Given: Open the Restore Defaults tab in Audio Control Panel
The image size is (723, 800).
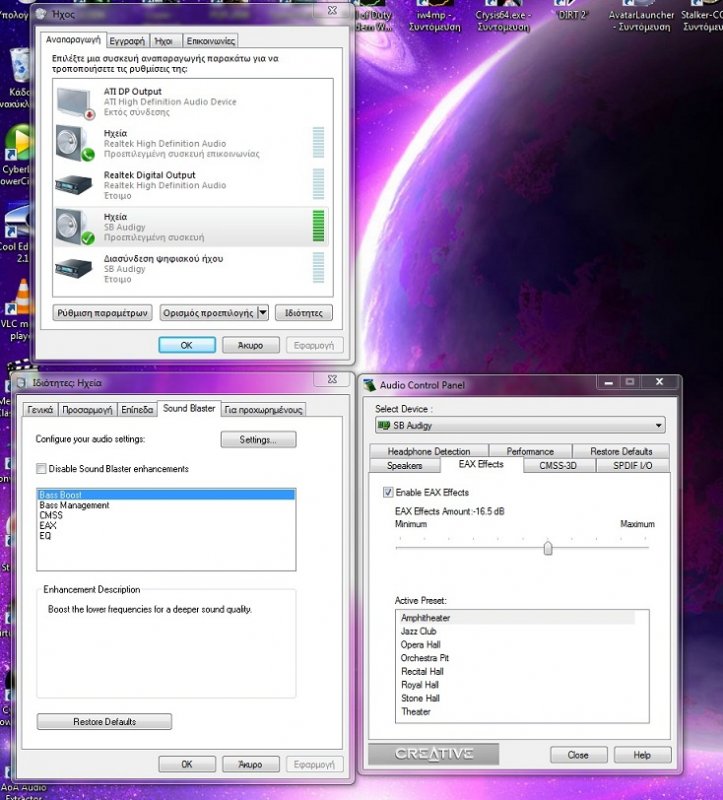Looking at the screenshot, I should click(621, 451).
